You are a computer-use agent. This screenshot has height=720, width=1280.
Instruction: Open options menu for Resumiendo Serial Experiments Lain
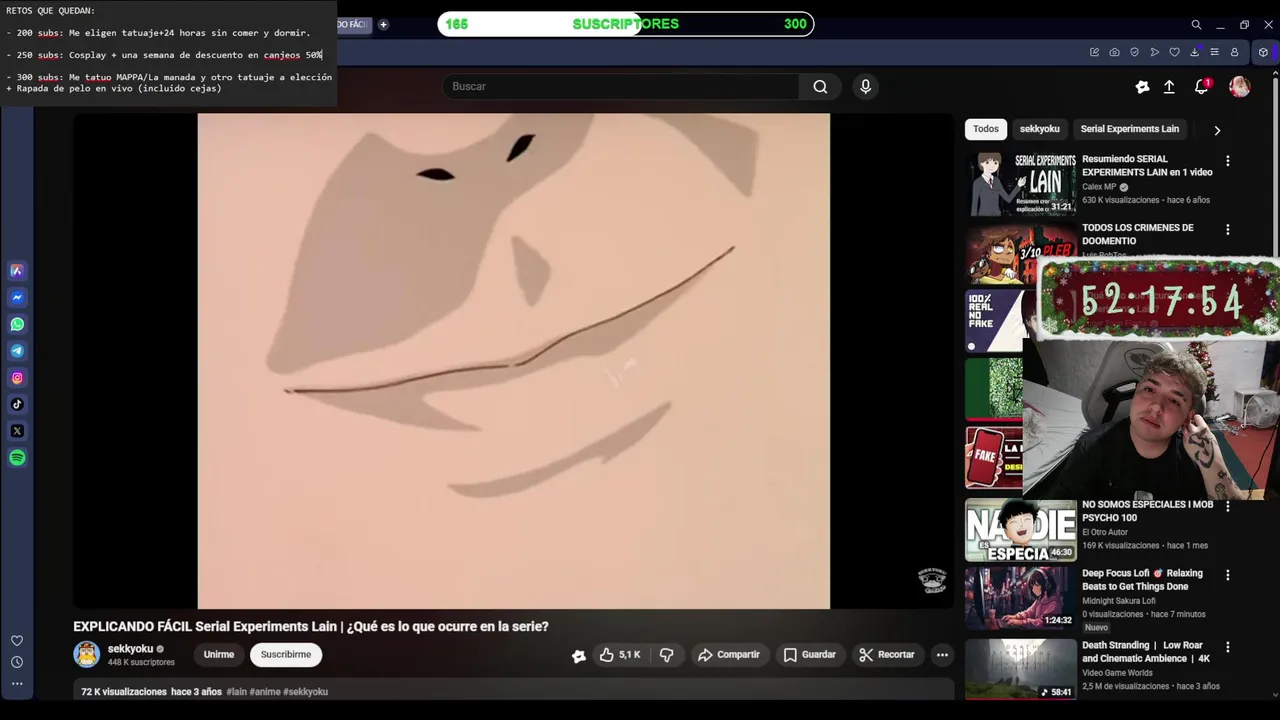(1228, 161)
